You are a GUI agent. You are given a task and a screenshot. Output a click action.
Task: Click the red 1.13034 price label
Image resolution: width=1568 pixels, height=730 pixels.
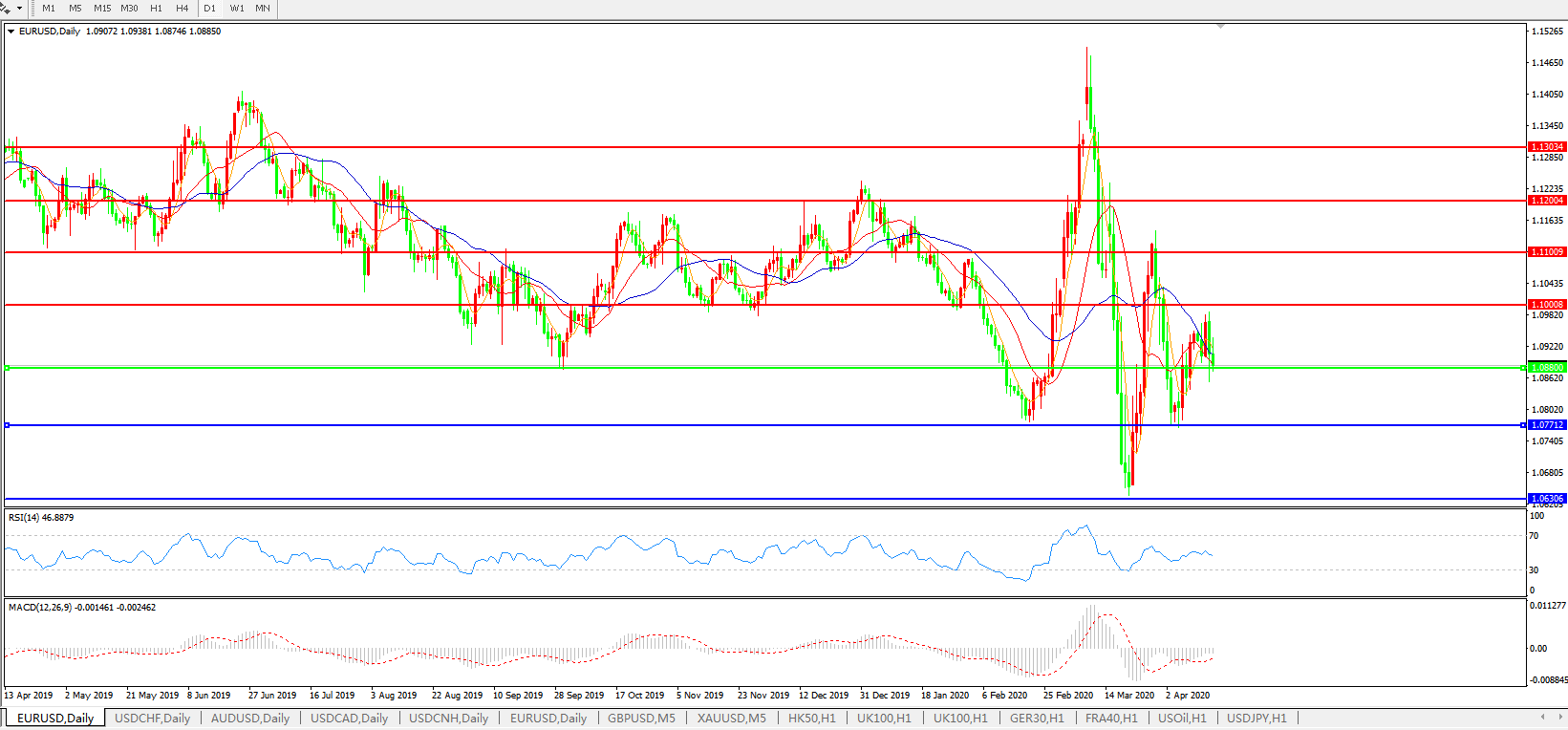pyautogui.click(x=1547, y=147)
